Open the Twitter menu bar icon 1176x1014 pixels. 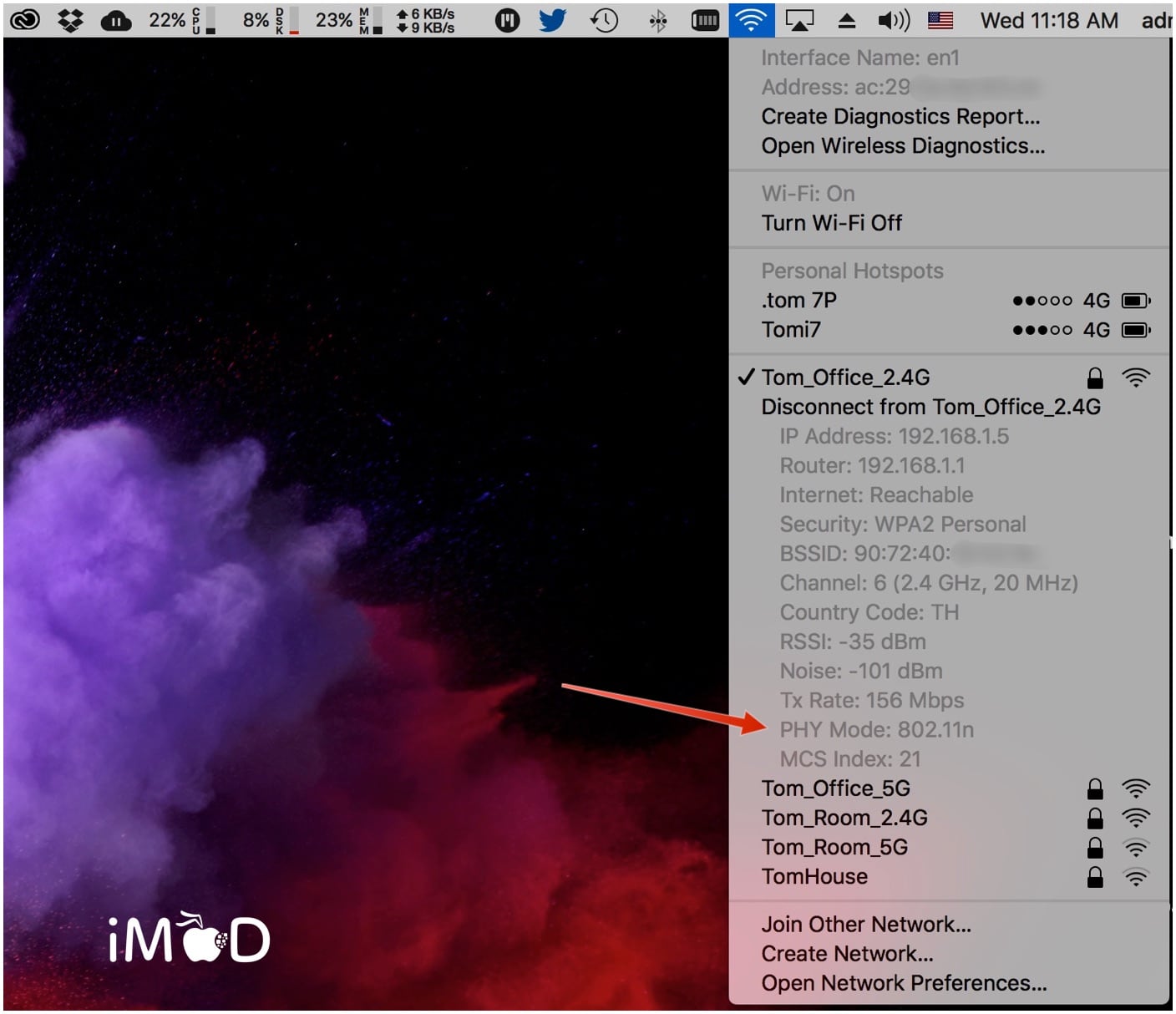[x=553, y=19]
